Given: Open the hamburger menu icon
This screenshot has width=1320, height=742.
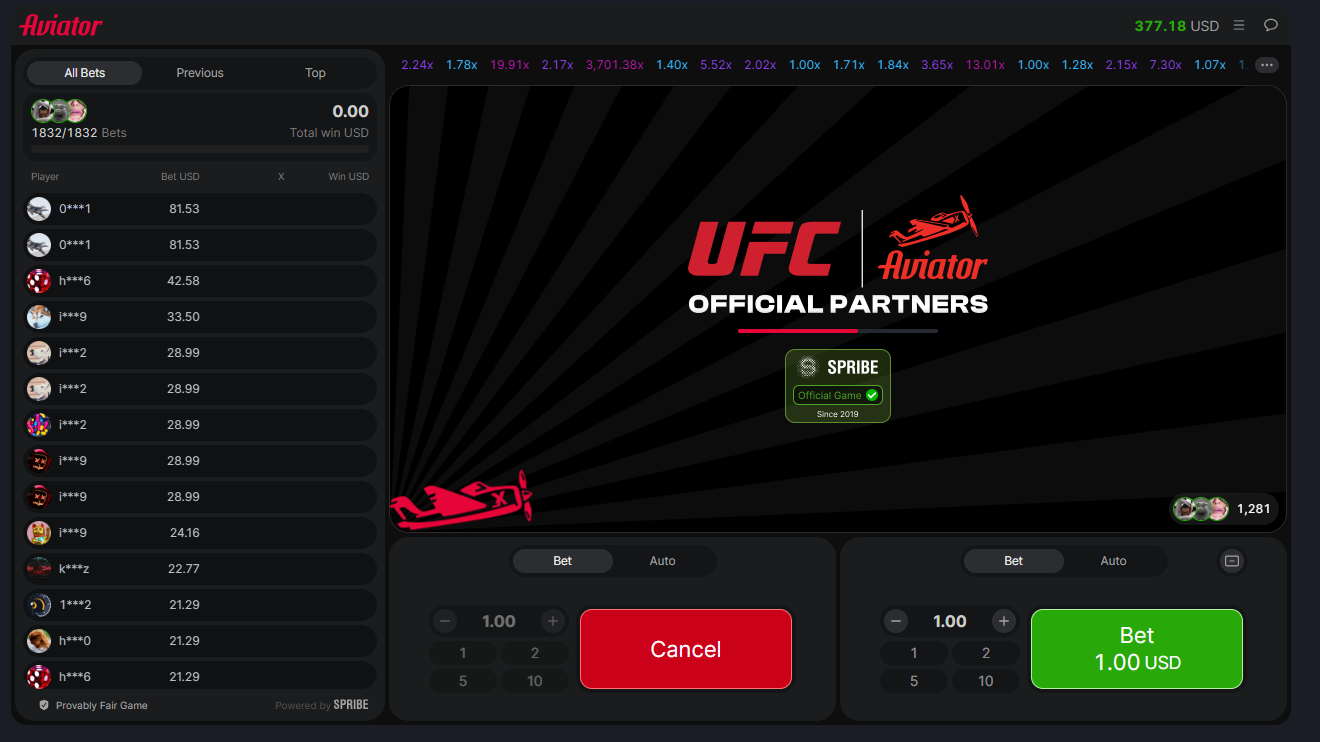Looking at the screenshot, I should click(1239, 25).
